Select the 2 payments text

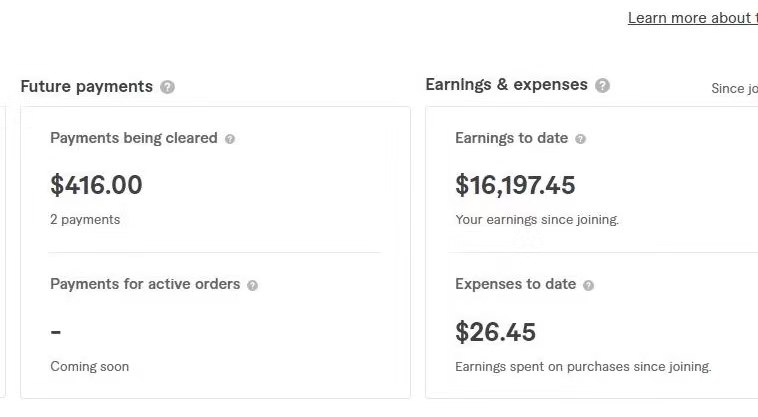[85, 219]
